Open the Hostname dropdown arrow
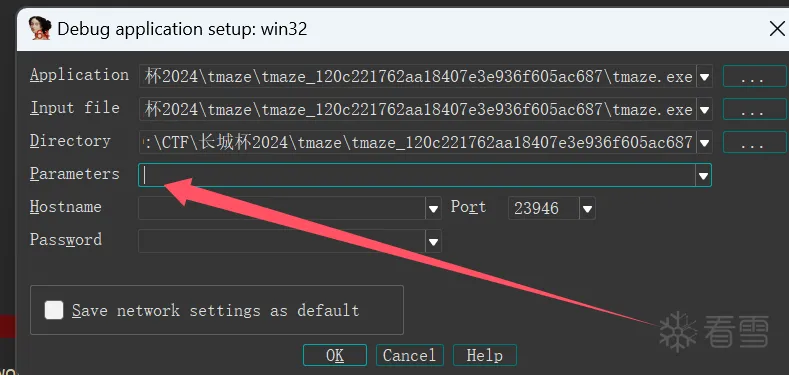The width and height of the screenshot is (789, 375). pos(433,208)
